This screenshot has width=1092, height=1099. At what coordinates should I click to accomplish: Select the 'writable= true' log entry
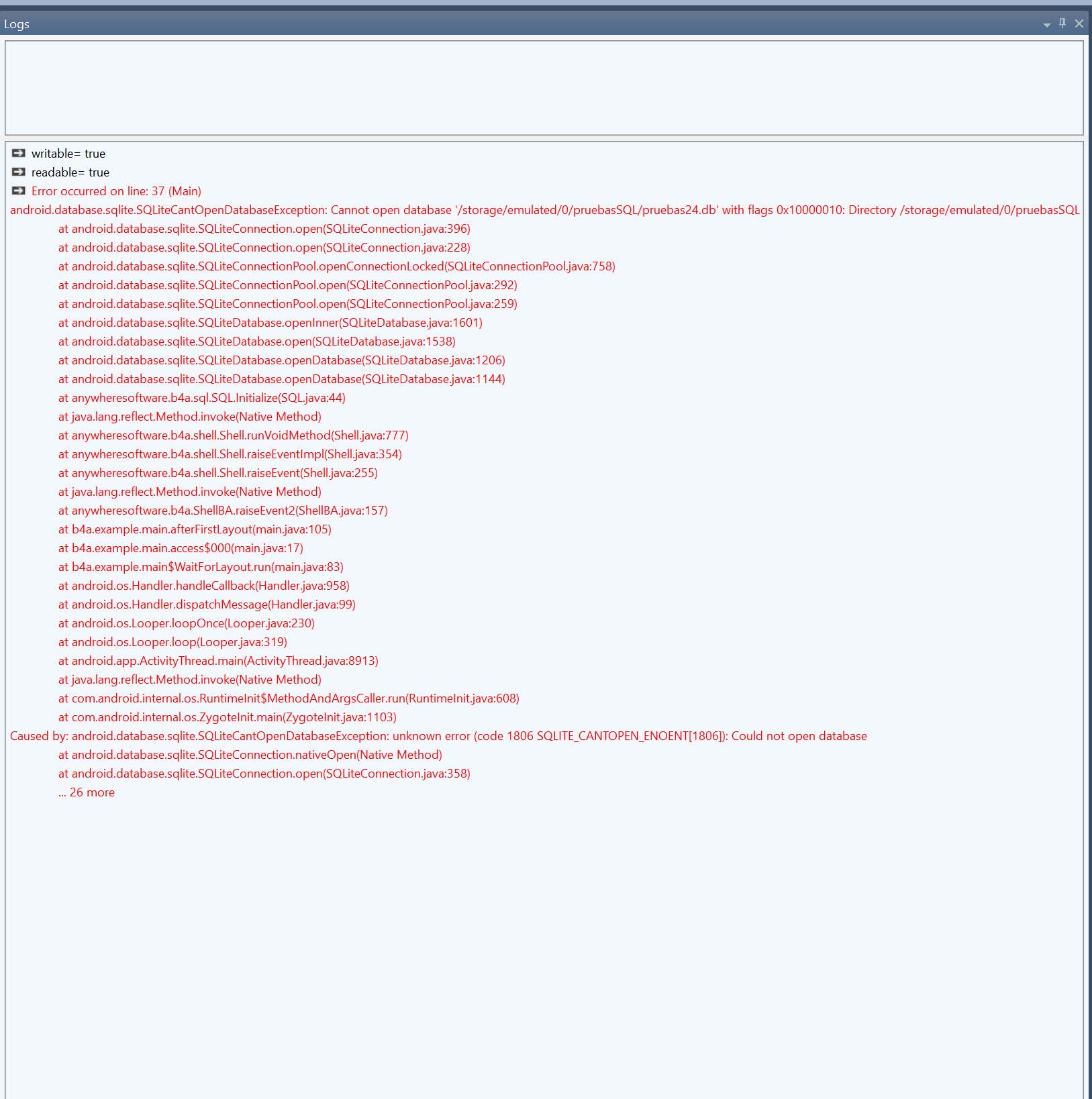click(x=68, y=154)
